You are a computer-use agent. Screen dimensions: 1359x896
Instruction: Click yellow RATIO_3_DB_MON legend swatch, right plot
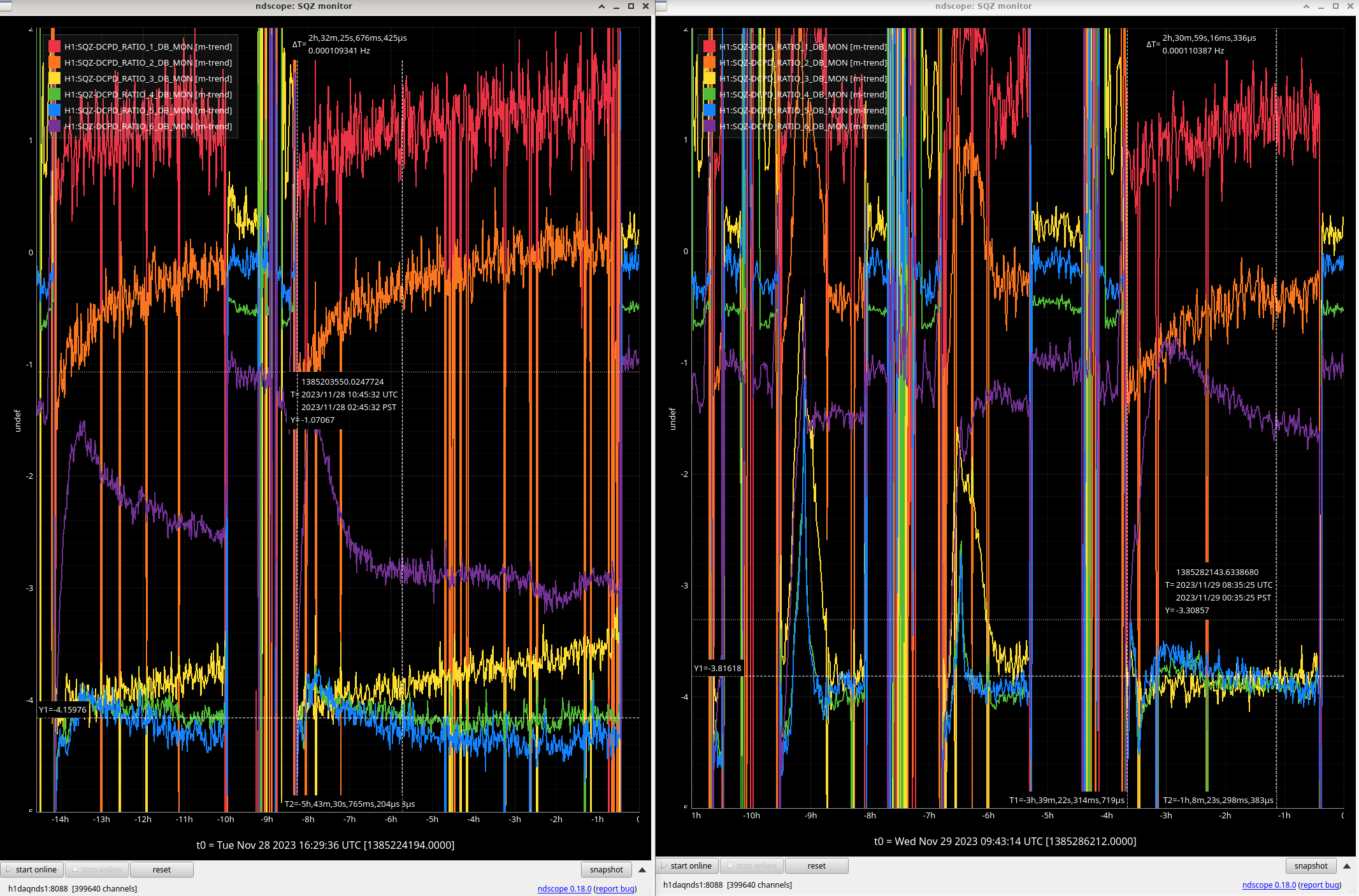click(709, 78)
